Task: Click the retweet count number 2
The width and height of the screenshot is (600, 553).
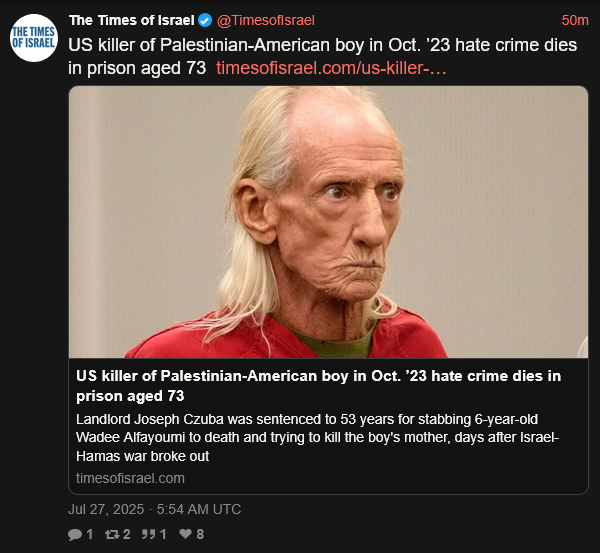Action: pyautogui.click(x=127, y=534)
